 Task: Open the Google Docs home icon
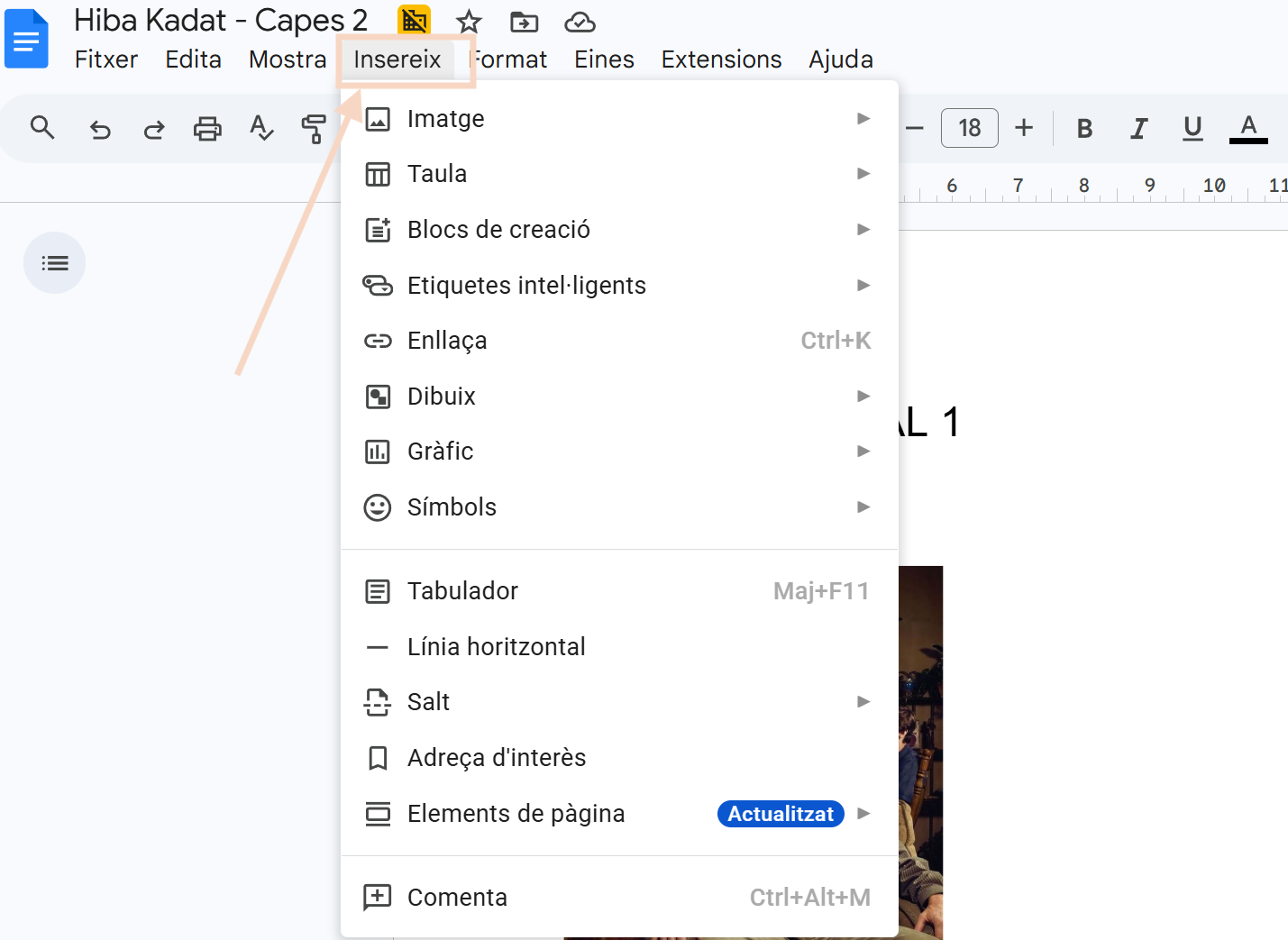(26, 39)
